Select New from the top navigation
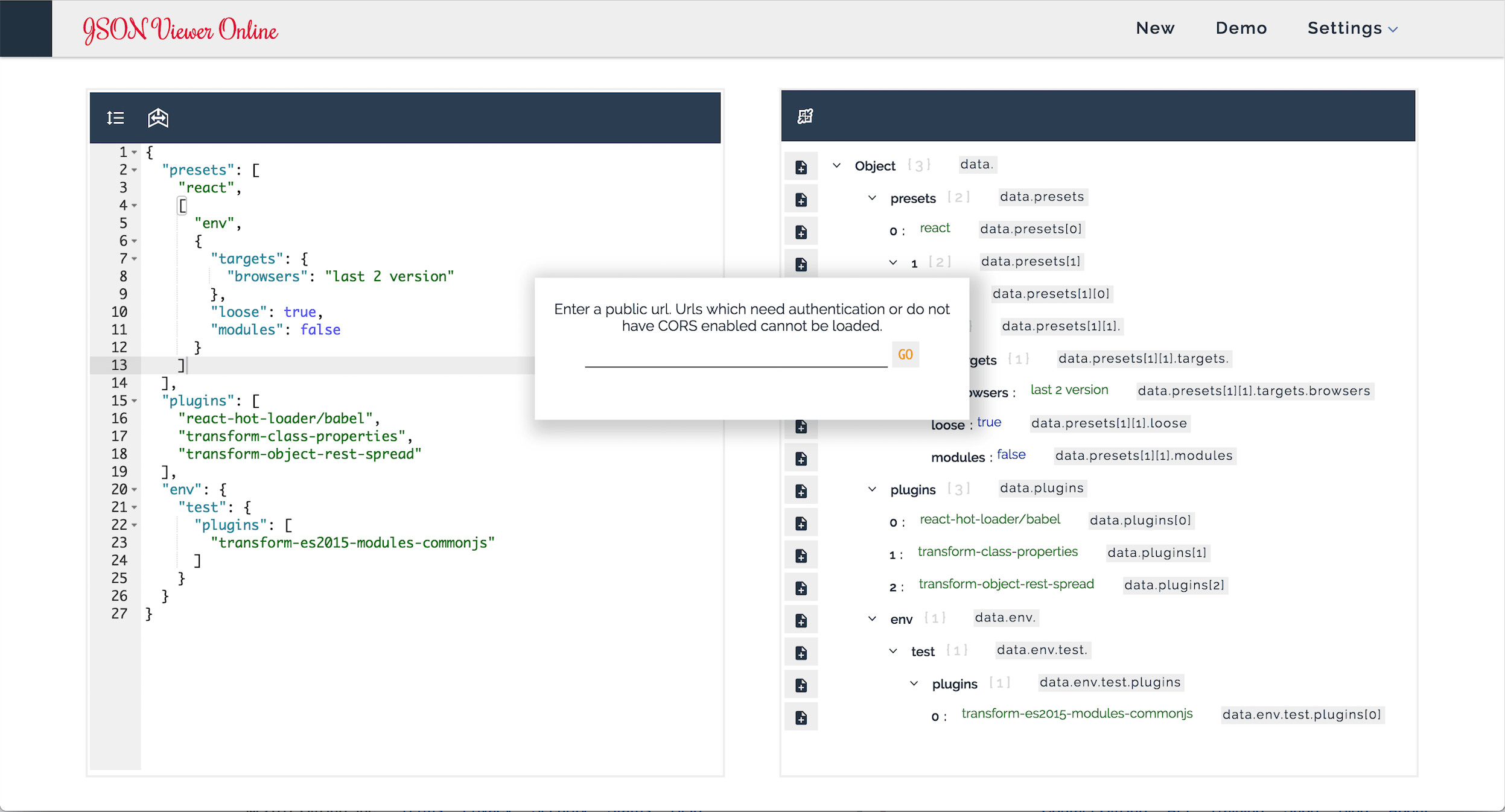 1154,28
